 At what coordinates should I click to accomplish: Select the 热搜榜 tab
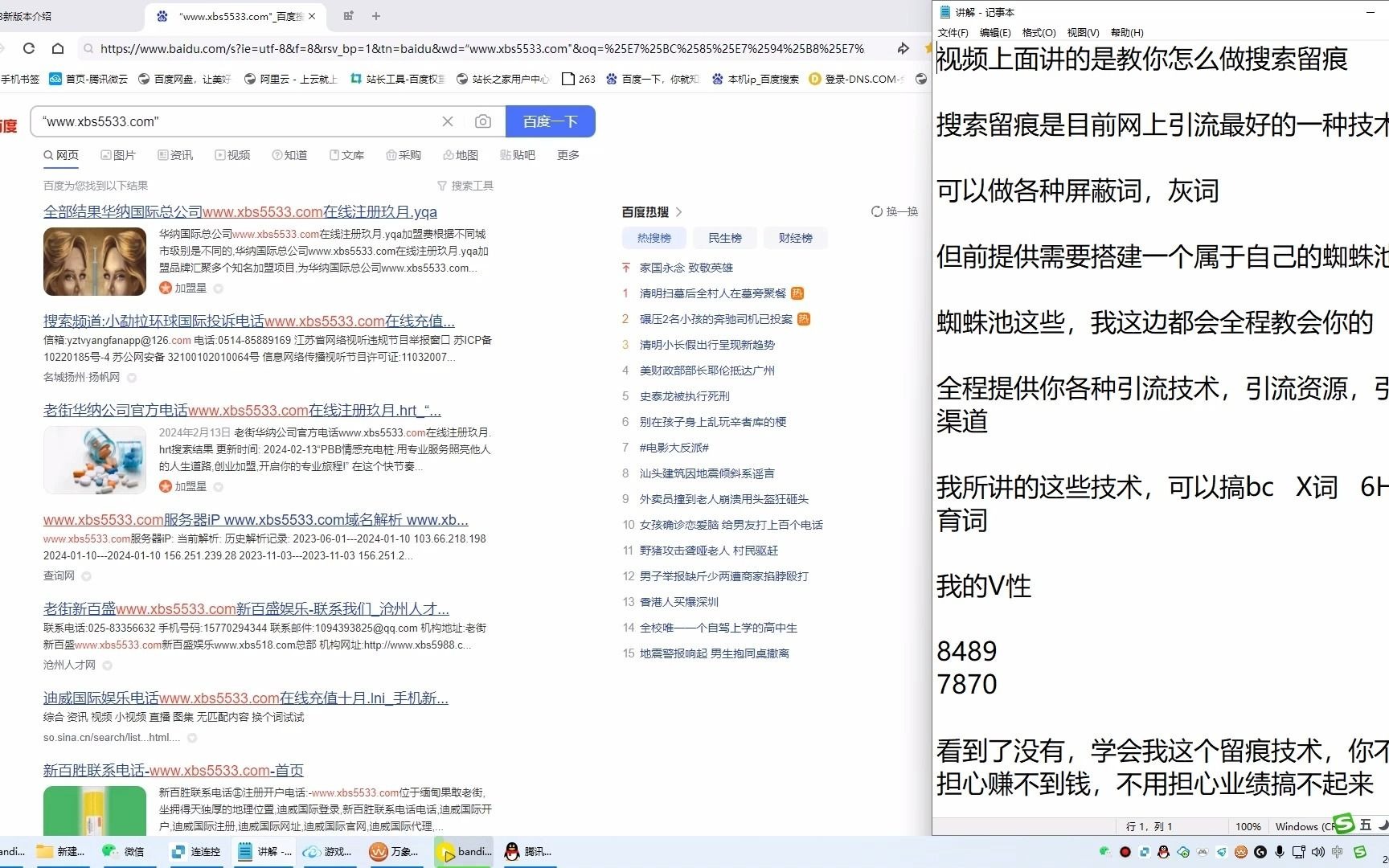(654, 238)
